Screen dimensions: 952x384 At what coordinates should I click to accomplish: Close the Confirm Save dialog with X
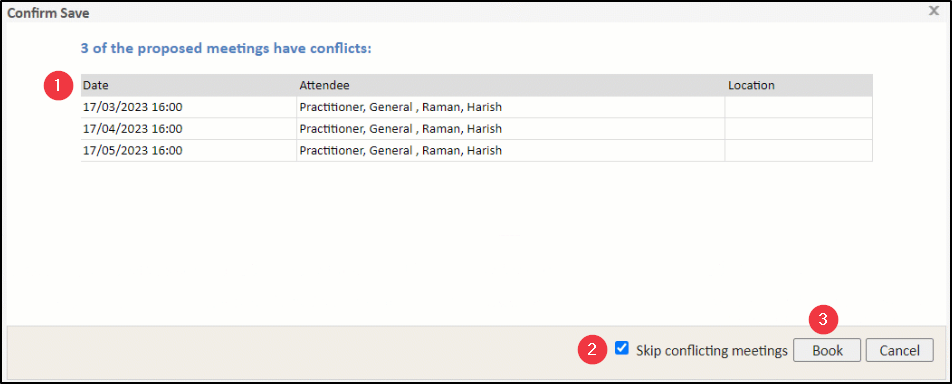[x=934, y=11]
